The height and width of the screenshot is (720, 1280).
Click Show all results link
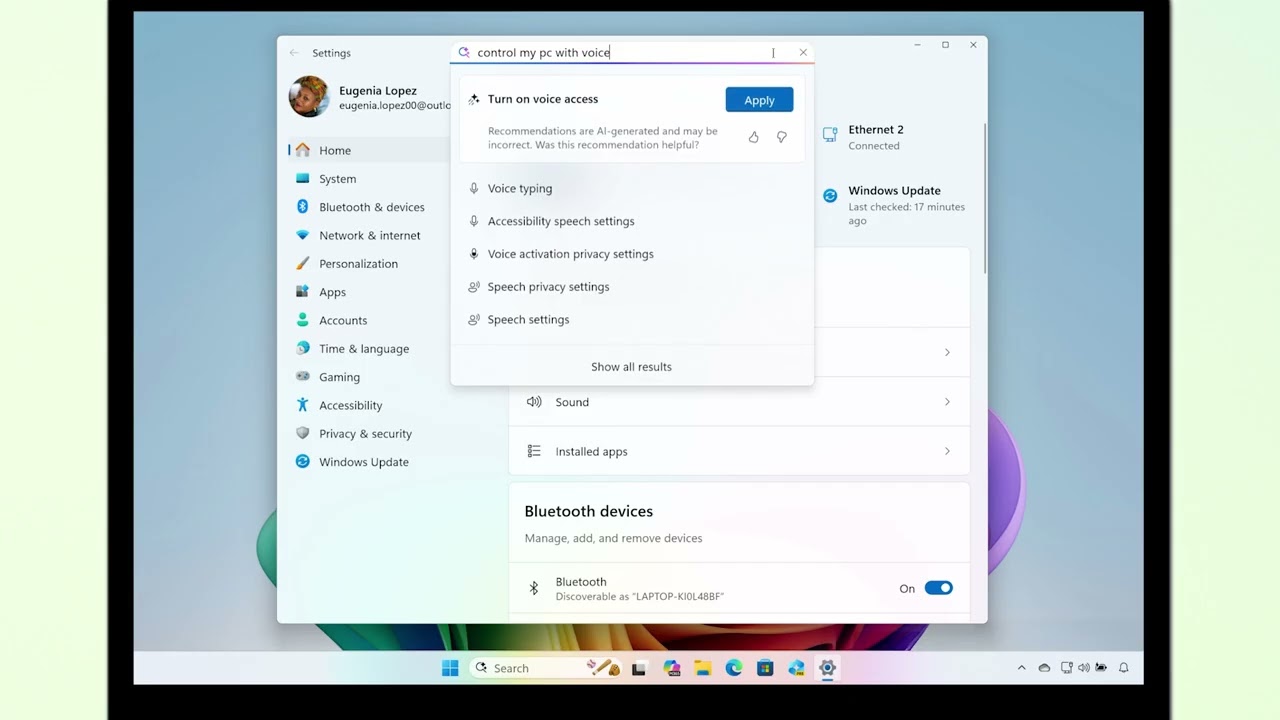[x=631, y=367]
